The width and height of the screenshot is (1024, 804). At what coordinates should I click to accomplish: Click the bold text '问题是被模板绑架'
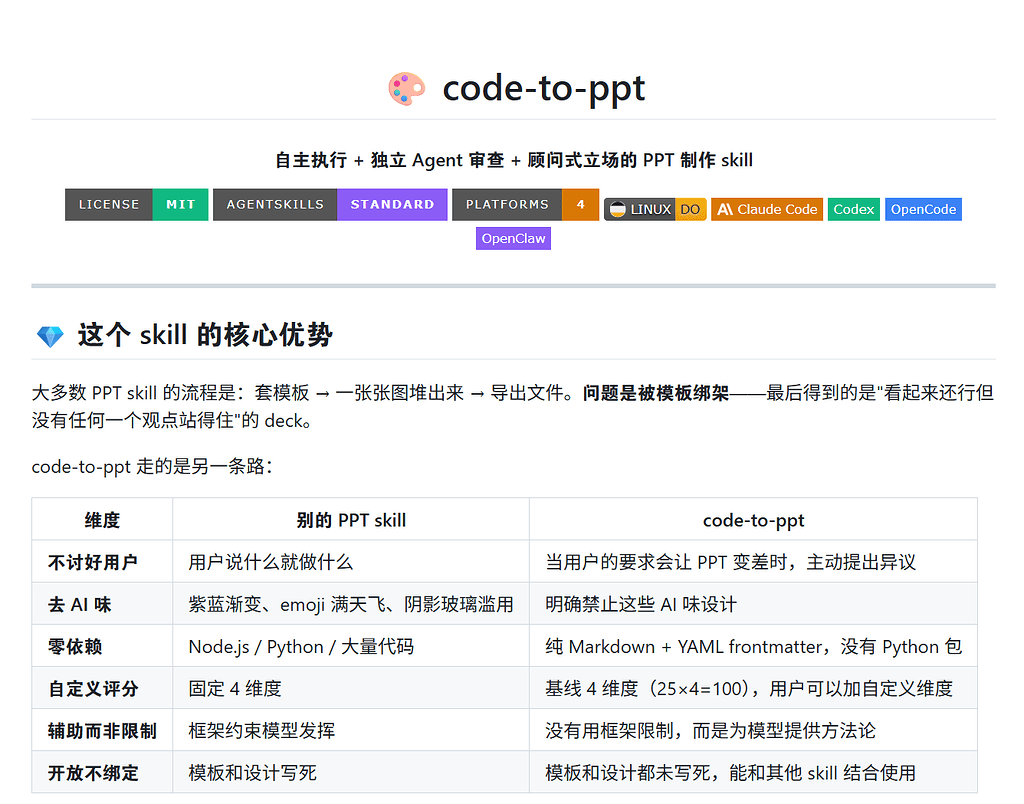[656, 393]
